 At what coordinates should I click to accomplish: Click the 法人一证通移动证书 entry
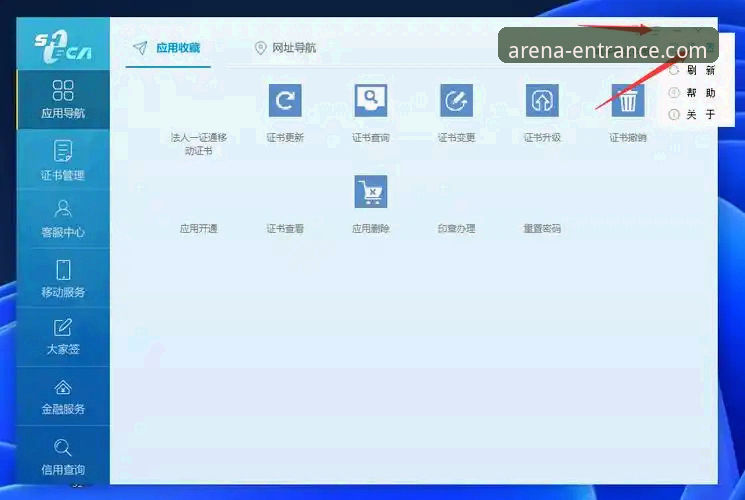click(x=199, y=144)
